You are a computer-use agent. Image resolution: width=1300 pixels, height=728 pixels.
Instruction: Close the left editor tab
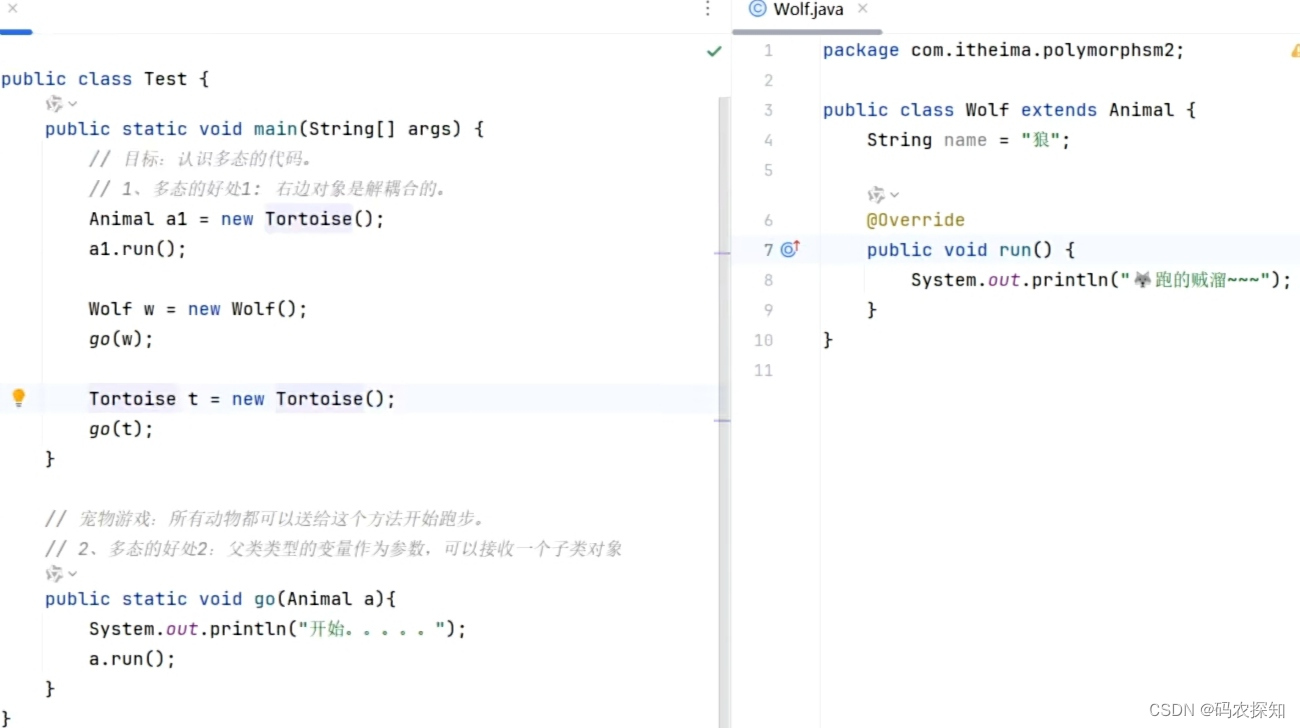pos(13,8)
